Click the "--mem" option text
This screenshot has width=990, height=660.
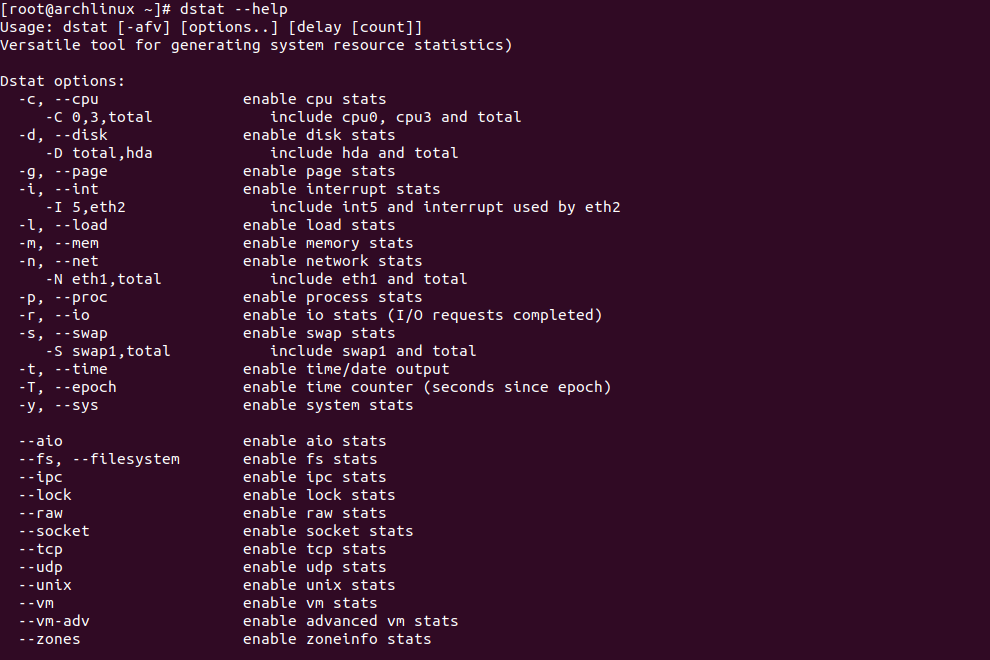pos(77,243)
